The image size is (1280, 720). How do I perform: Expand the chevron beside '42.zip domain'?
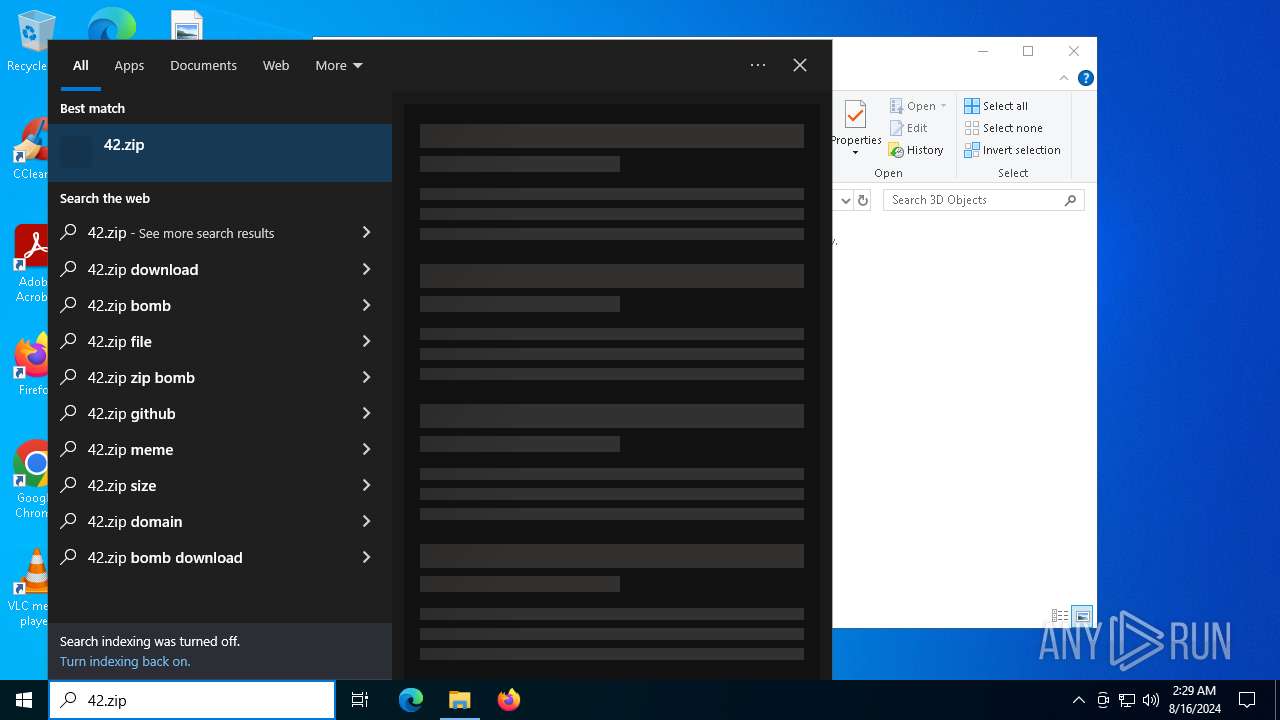366,521
